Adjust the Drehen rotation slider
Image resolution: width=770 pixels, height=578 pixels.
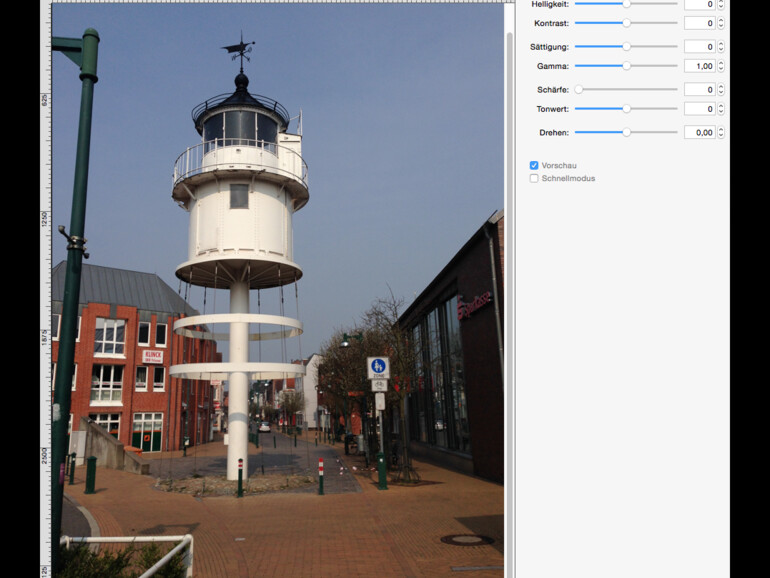pyautogui.click(x=626, y=132)
